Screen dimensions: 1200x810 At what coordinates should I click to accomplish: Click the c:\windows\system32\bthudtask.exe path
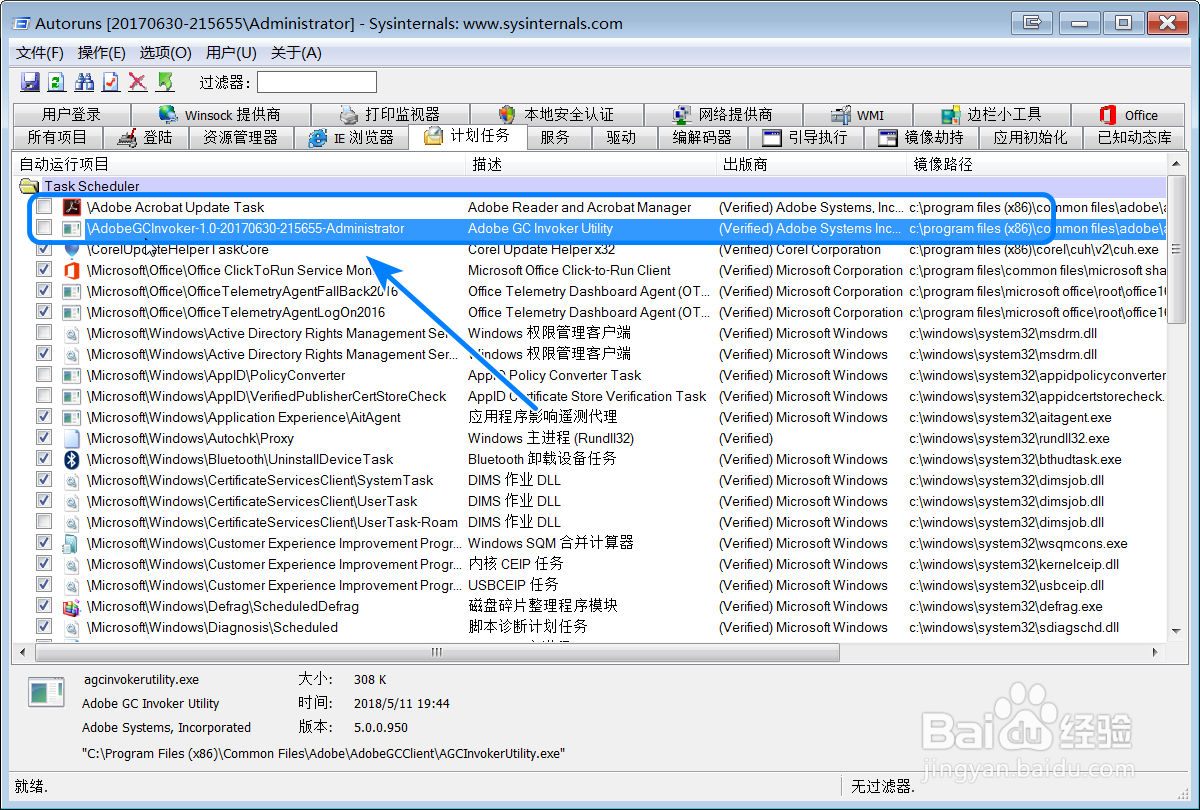(1015, 459)
